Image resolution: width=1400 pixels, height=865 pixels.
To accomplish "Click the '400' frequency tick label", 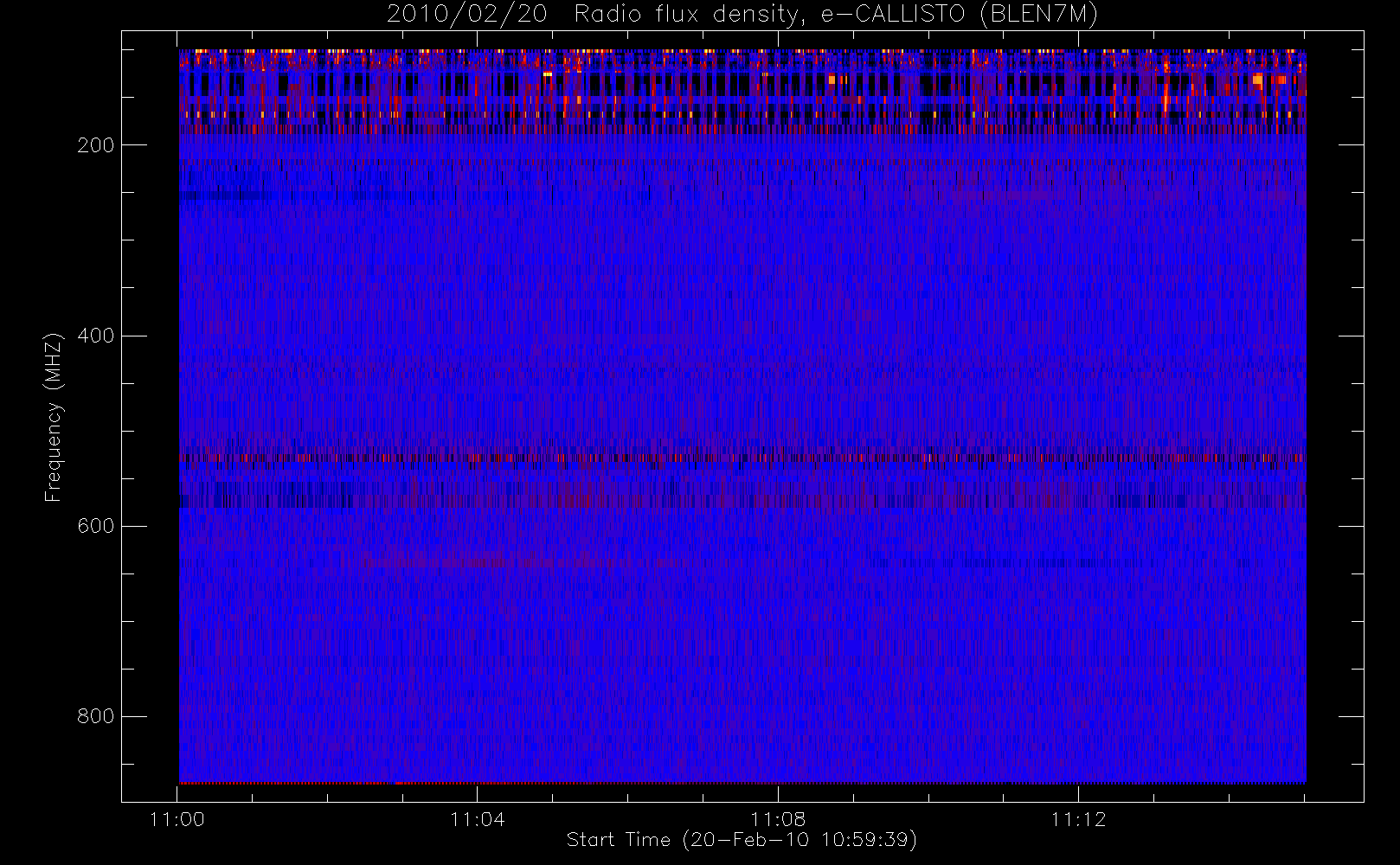I will [x=96, y=336].
